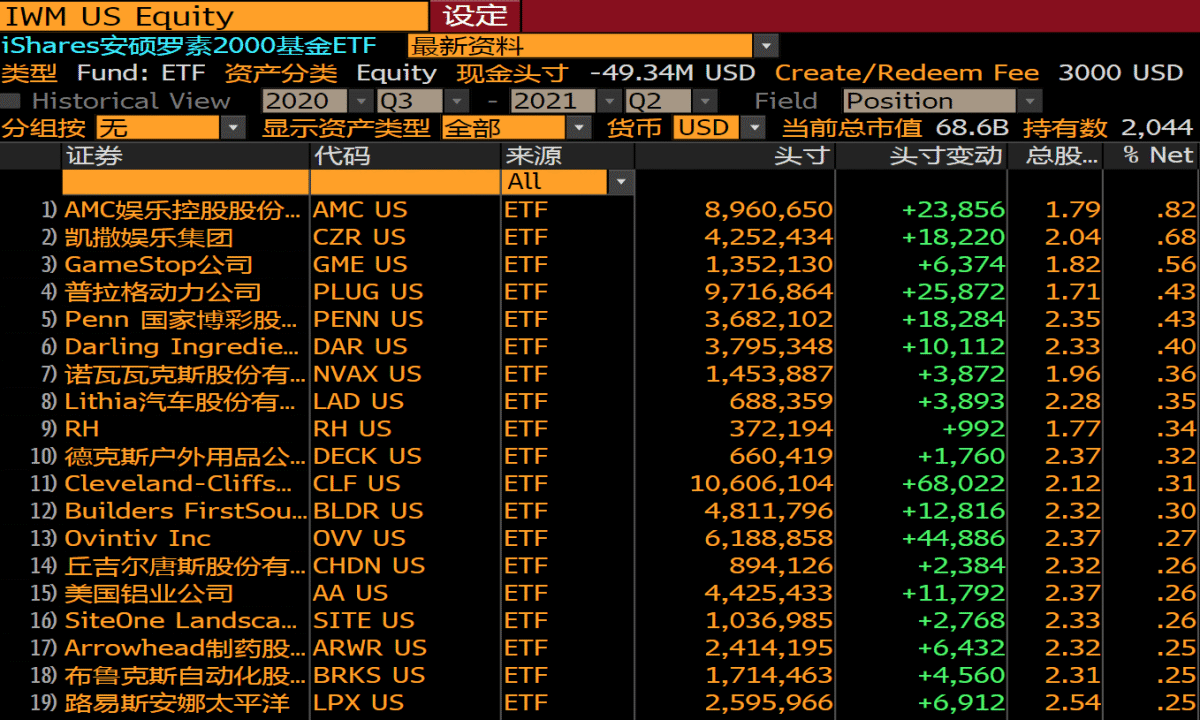Screen dimensions: 1200x720
Task: Click the ARWR US ticker code
Action: pos(369,648)
